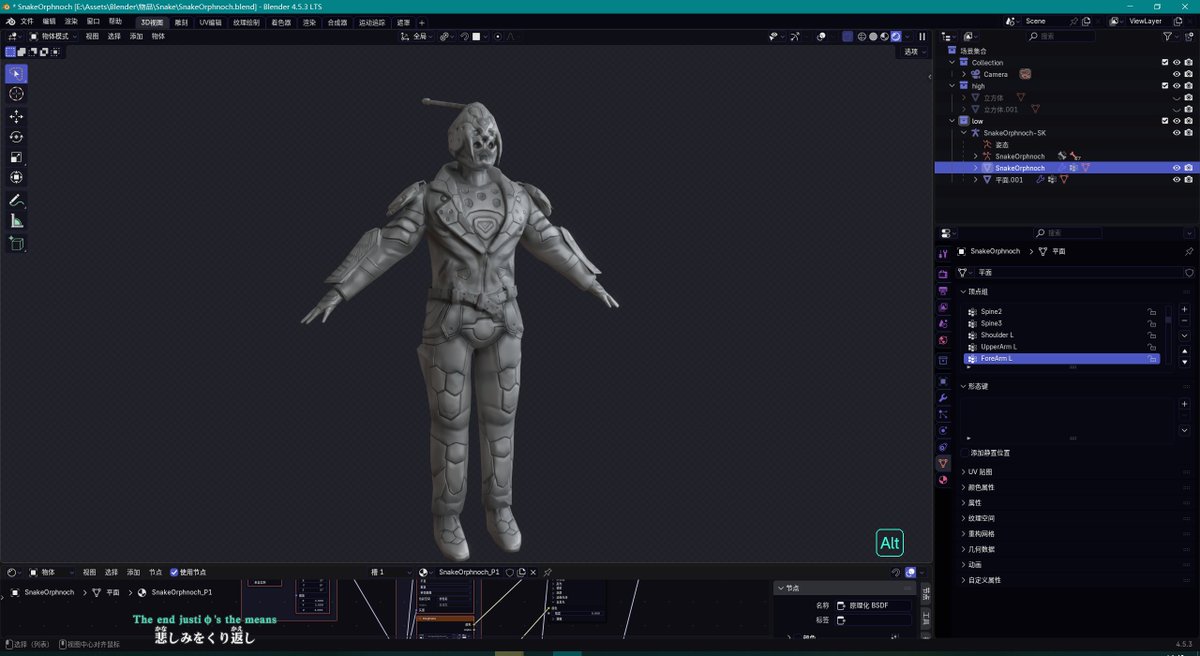Open the 文件 menu

[27, 21]
